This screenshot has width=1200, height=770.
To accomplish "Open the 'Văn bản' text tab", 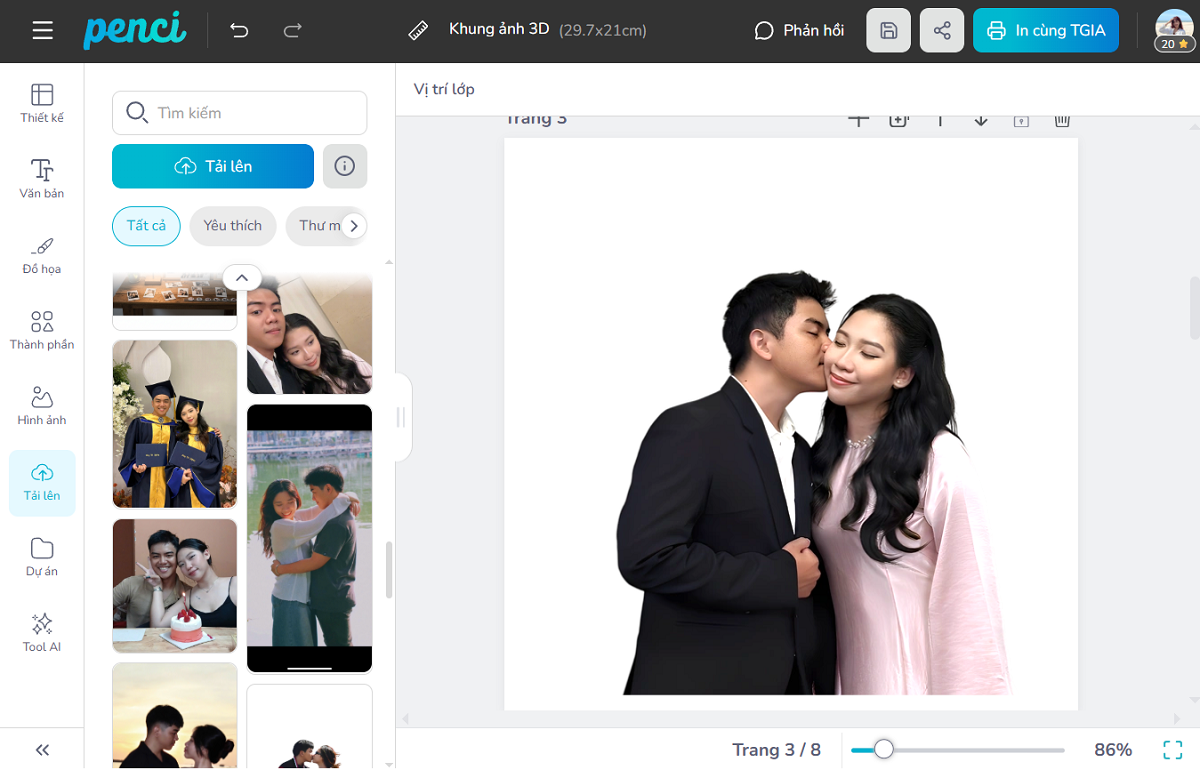I will 42,179.
